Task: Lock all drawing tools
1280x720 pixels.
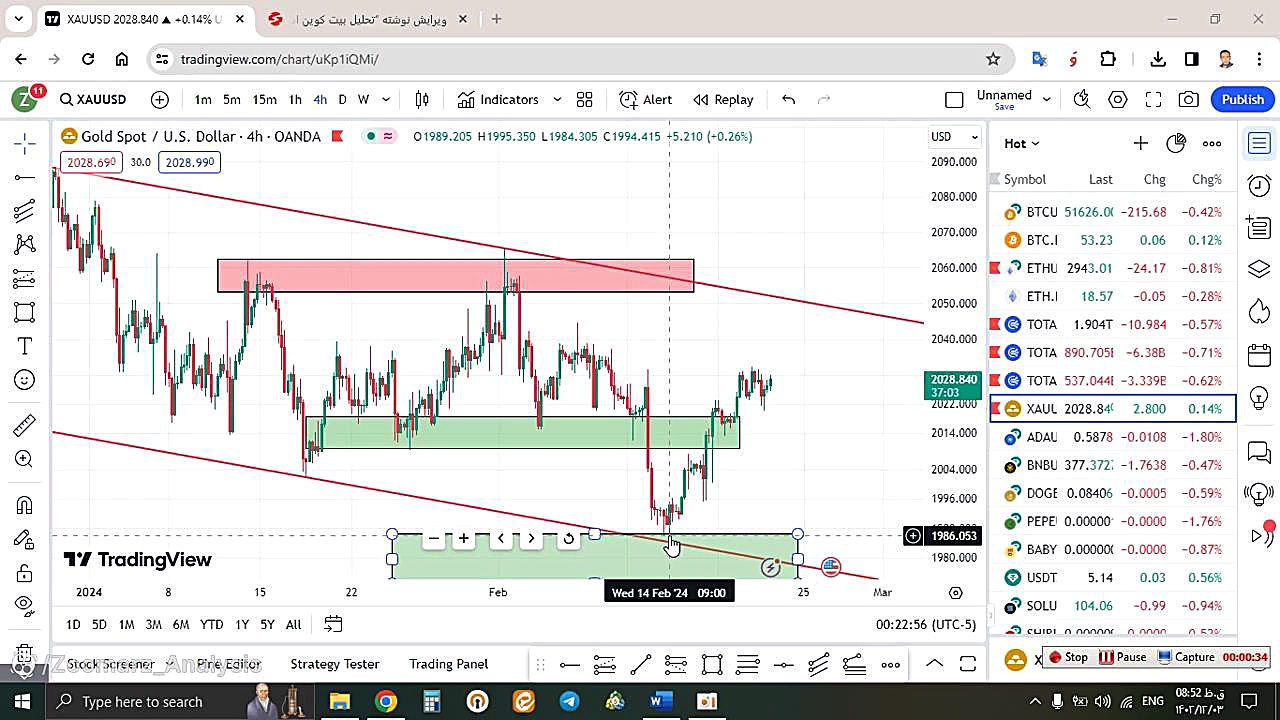Action: [x=24, y=573]
